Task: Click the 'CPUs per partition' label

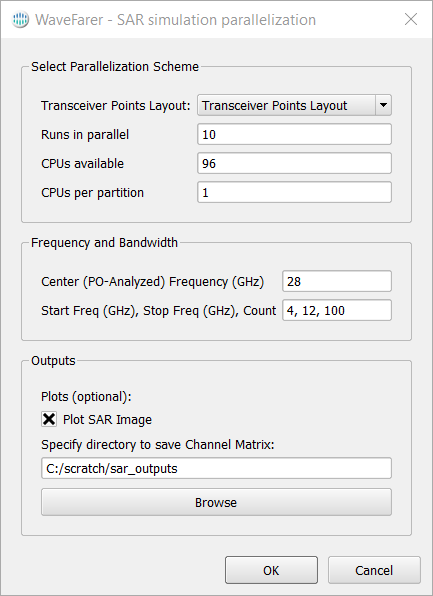Action: tap(92, 193)
